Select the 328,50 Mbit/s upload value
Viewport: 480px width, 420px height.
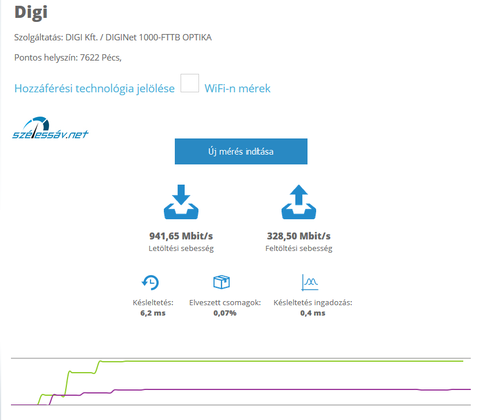[299, 236]
